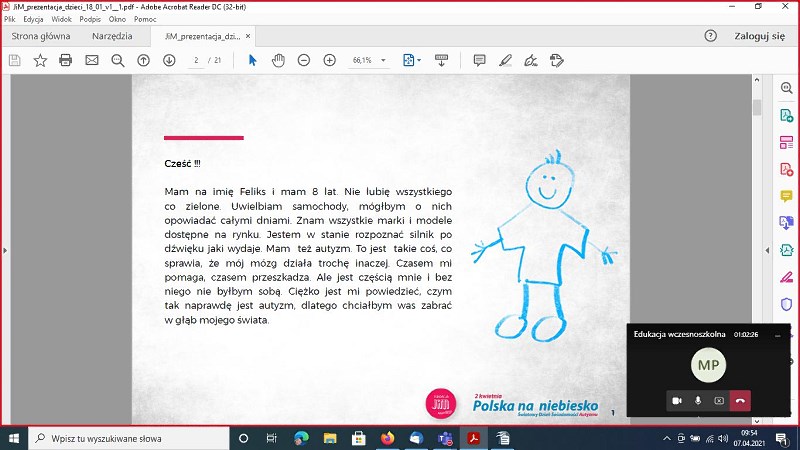Toggle screen sharing in the Teams call window
The image size is (800, 450).
[718, 400]
